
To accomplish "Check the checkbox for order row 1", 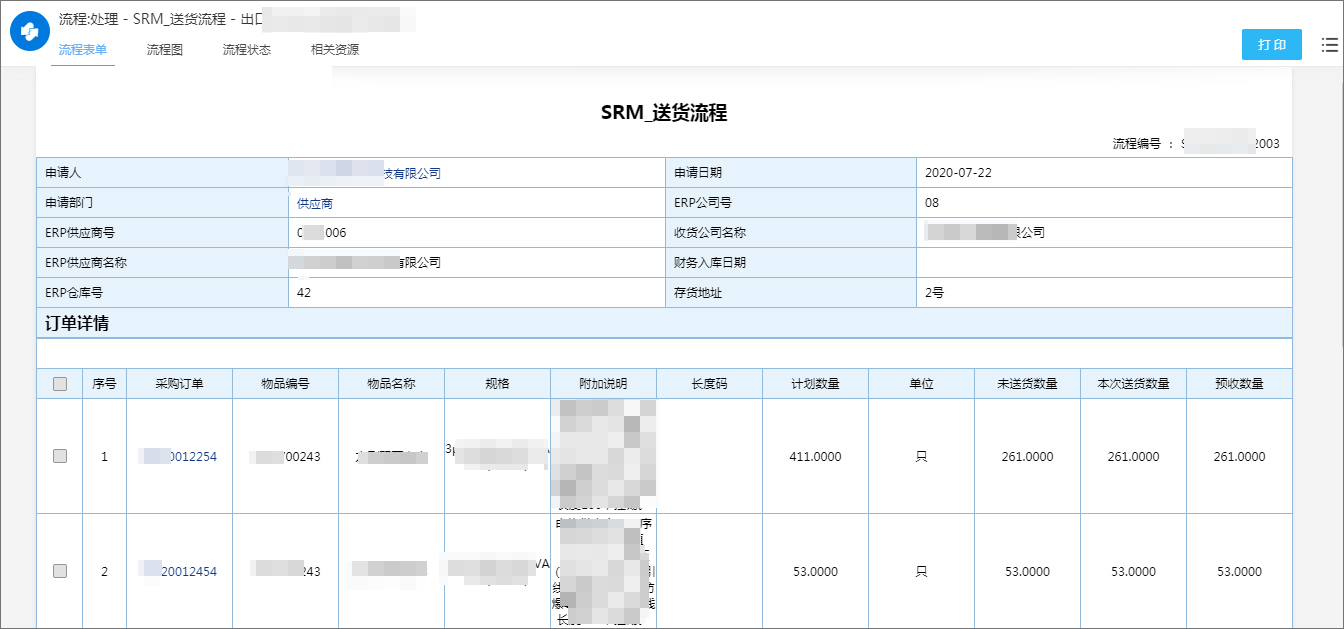I will pos(59,457).
